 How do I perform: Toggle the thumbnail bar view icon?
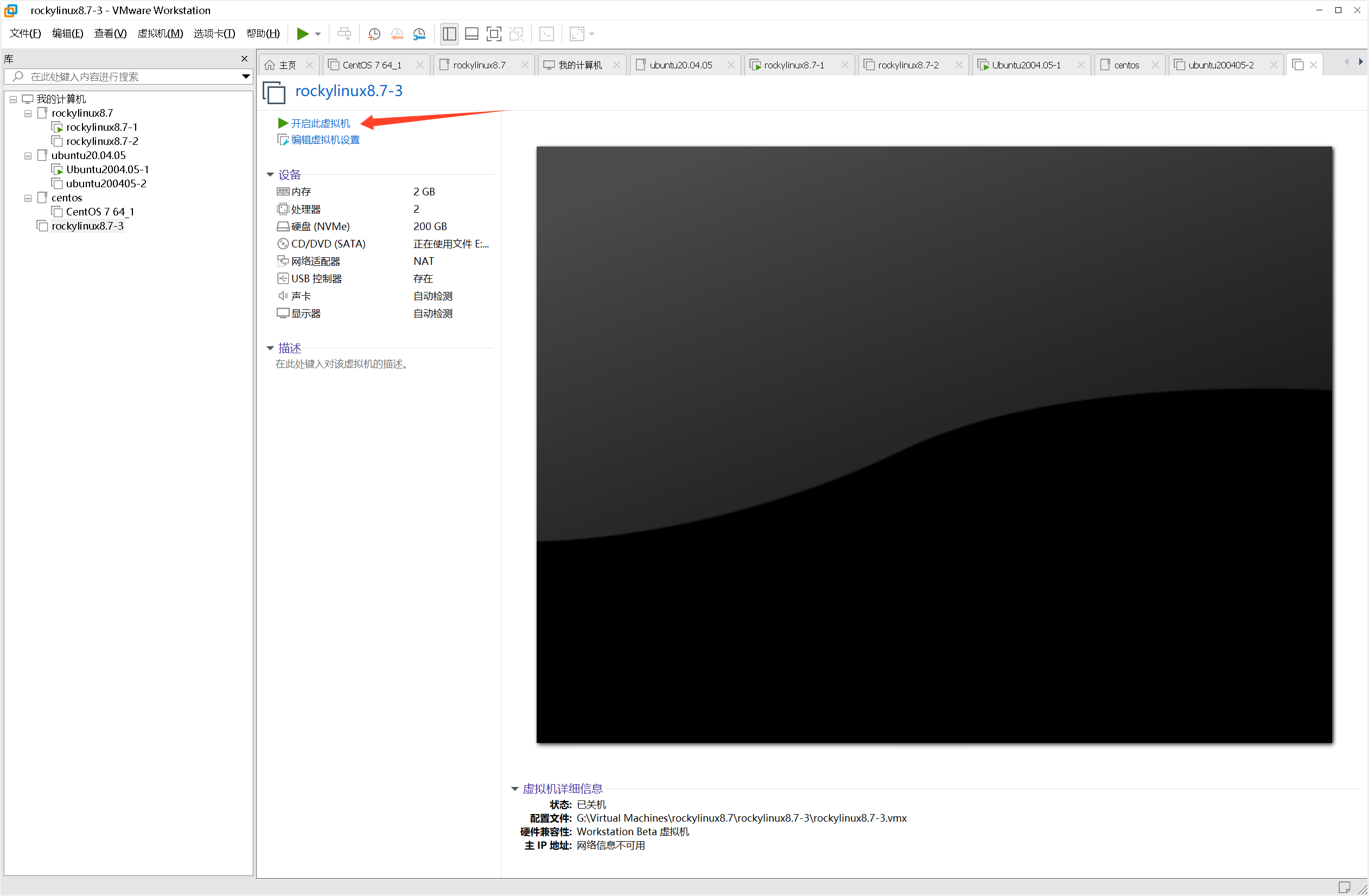pyautogui.click(x=472, y=34)
